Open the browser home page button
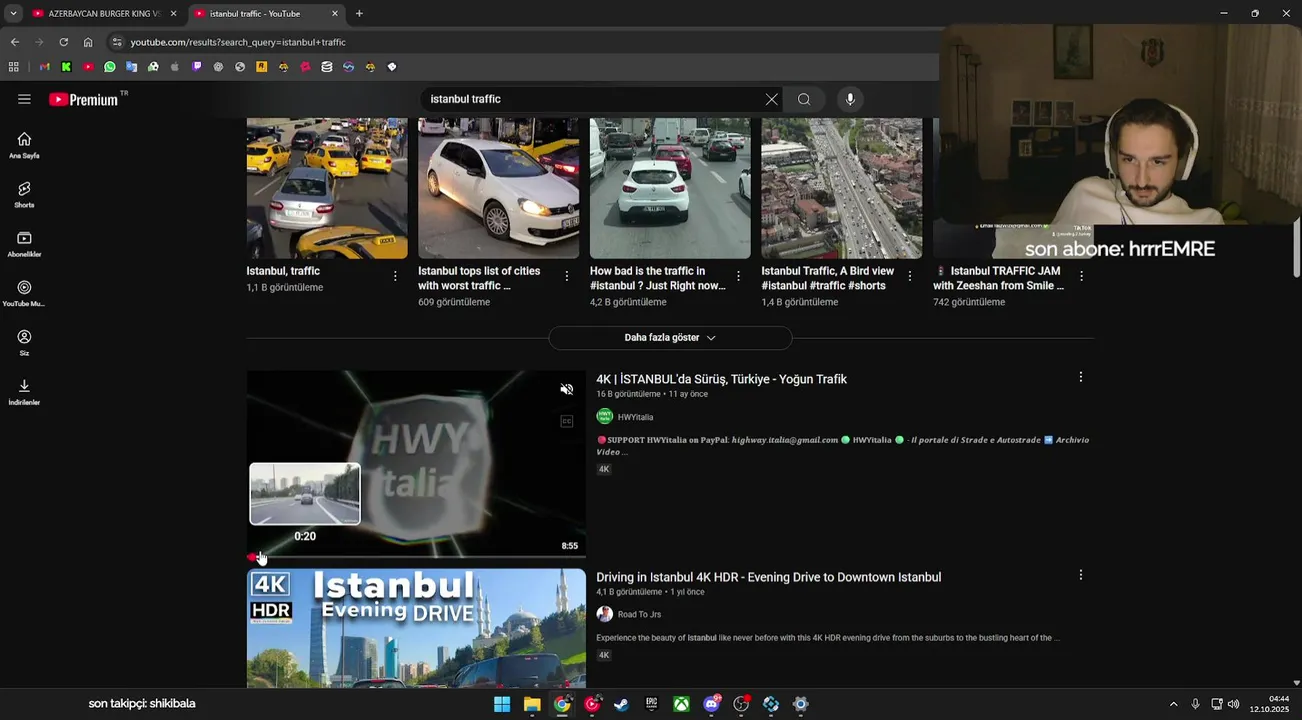Viewport: 1302px width, 720px height. pos(88,42)
